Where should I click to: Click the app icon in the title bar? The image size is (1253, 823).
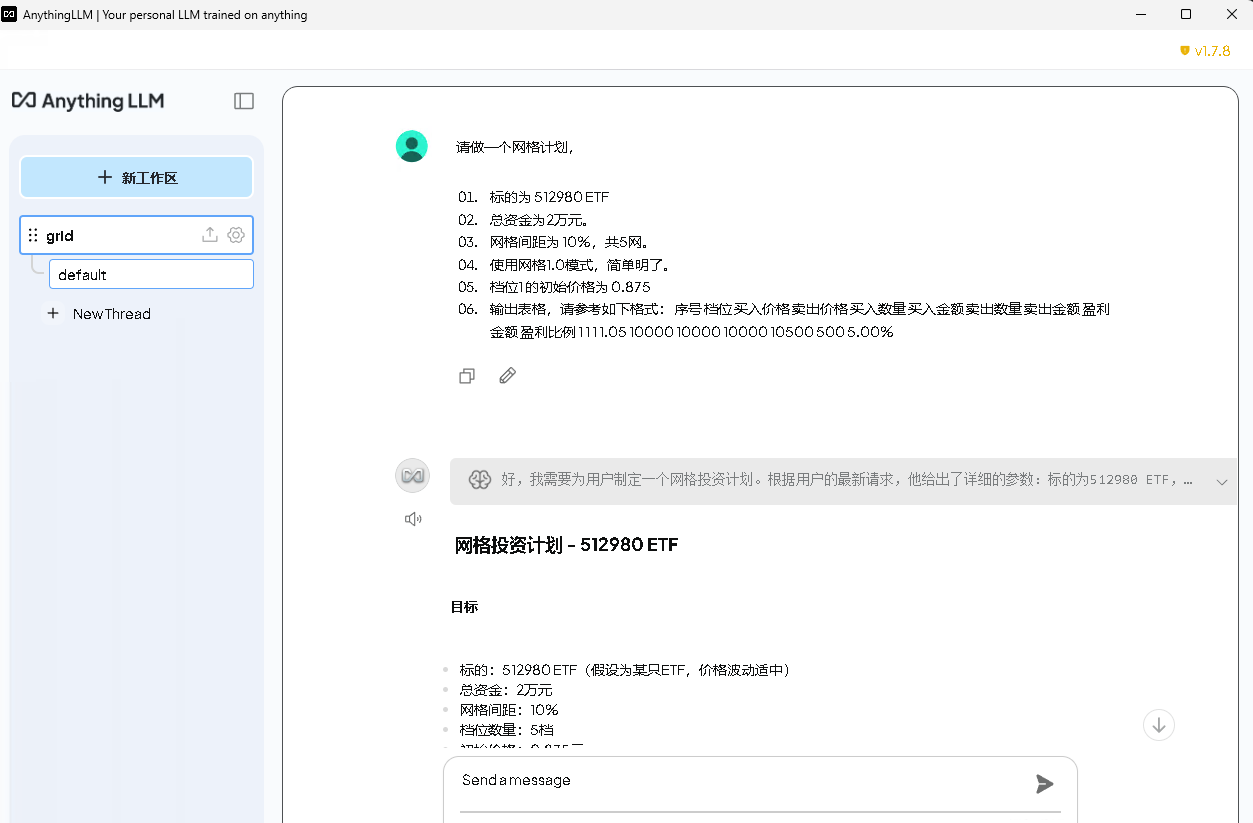tap(11, 15)
